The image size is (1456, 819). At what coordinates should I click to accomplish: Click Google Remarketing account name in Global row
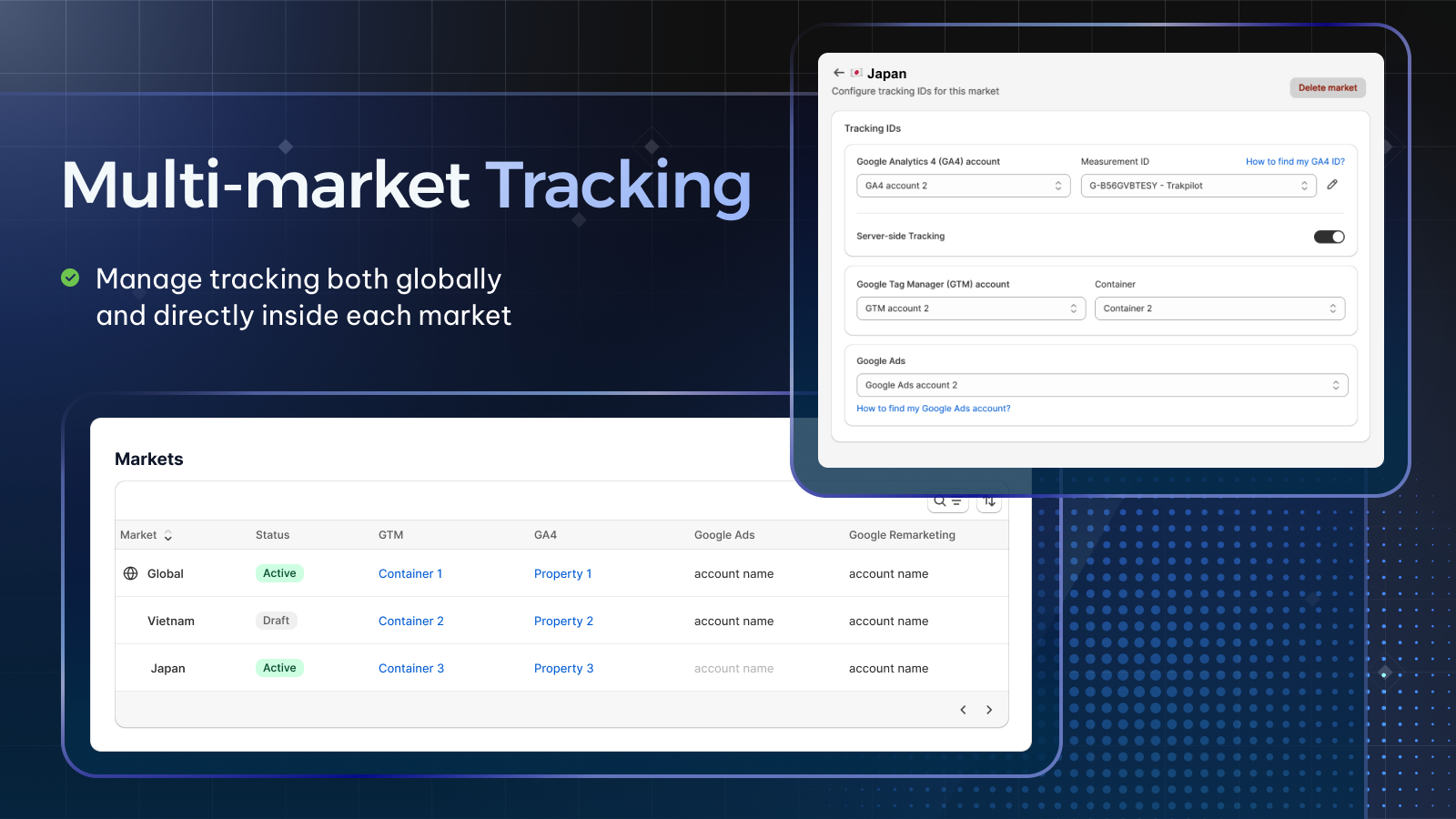tap(888, 574)
